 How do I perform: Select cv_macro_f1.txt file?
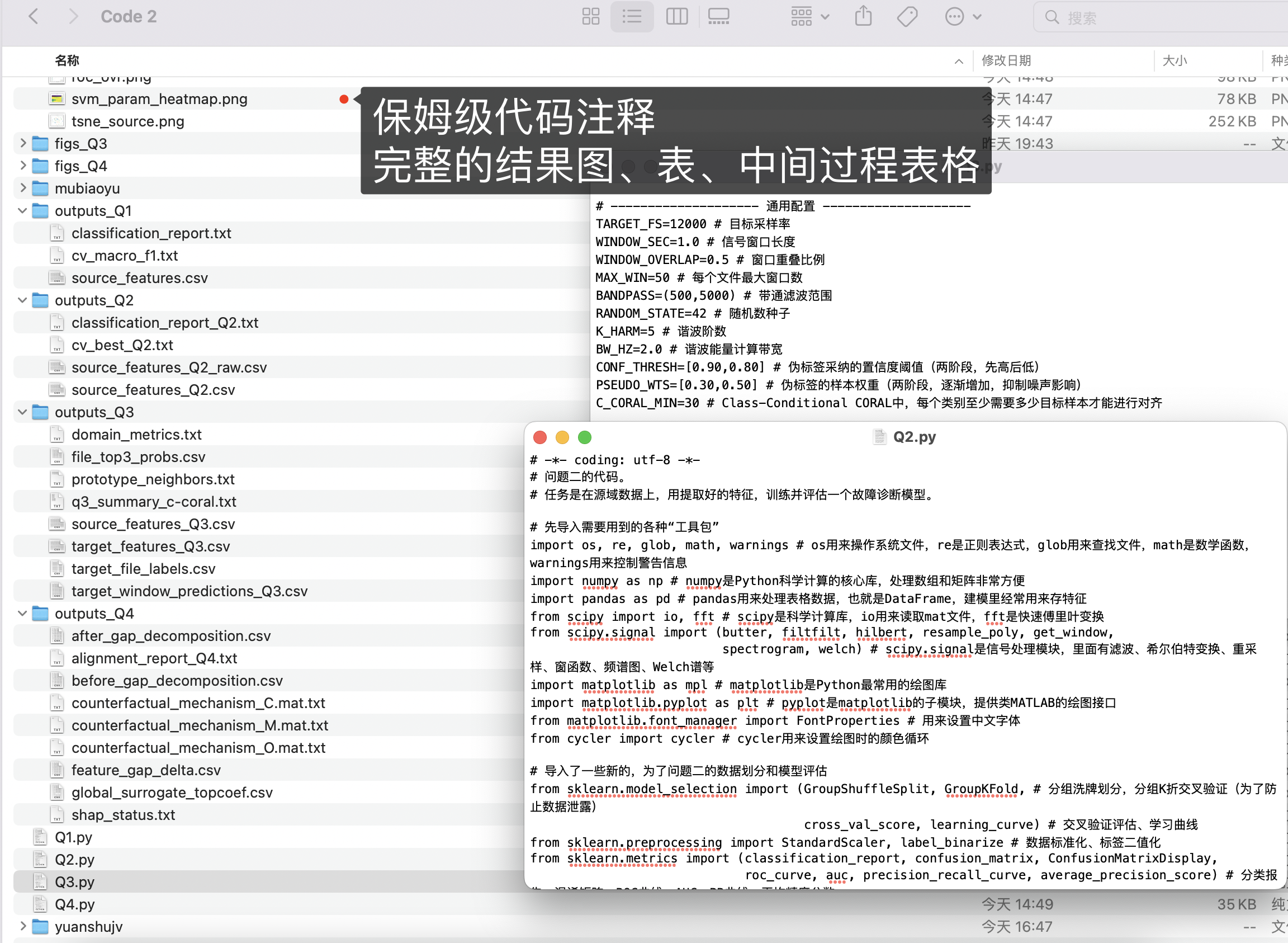(124, 255)
